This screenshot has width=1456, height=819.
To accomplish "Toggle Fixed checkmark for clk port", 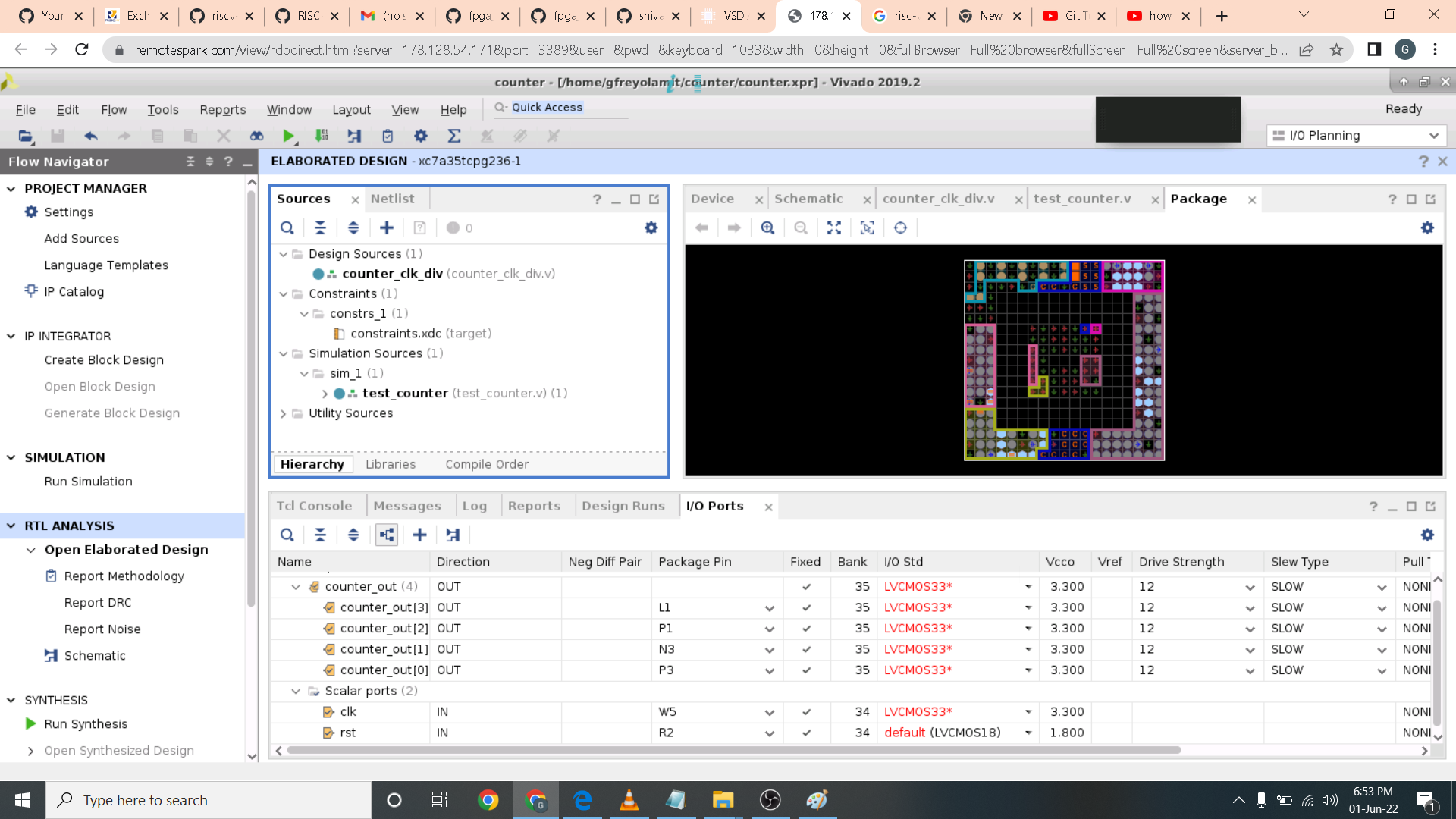I will pyautogui.click(x=806, y=711).
